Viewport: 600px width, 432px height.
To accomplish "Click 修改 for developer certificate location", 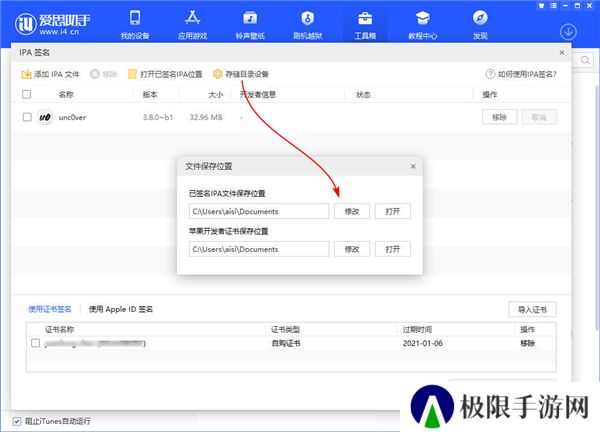I will coord(352,249).
